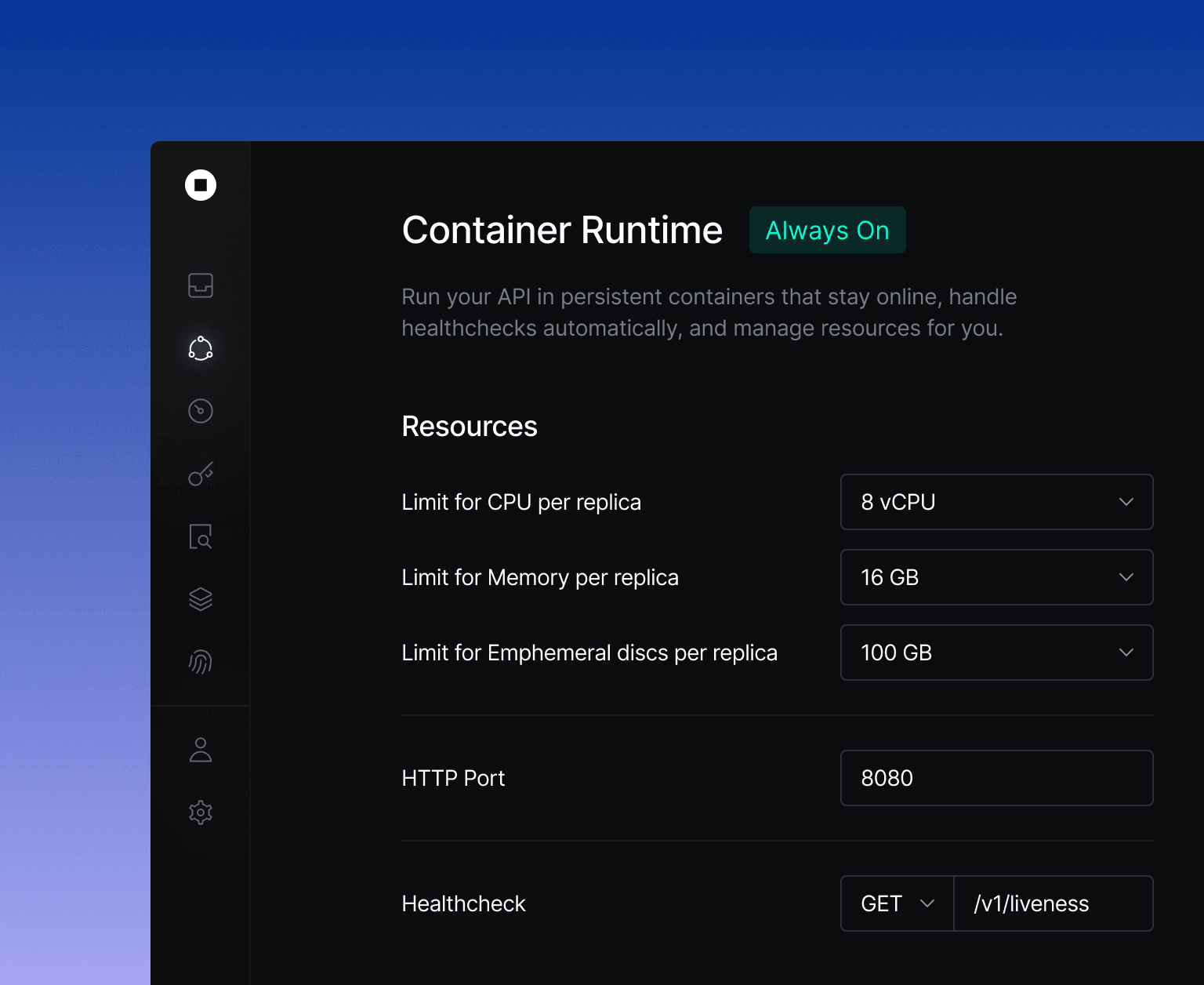Open the key icon for API keys
This screenshot has height=985, width=1204.
tap(201, 474)
